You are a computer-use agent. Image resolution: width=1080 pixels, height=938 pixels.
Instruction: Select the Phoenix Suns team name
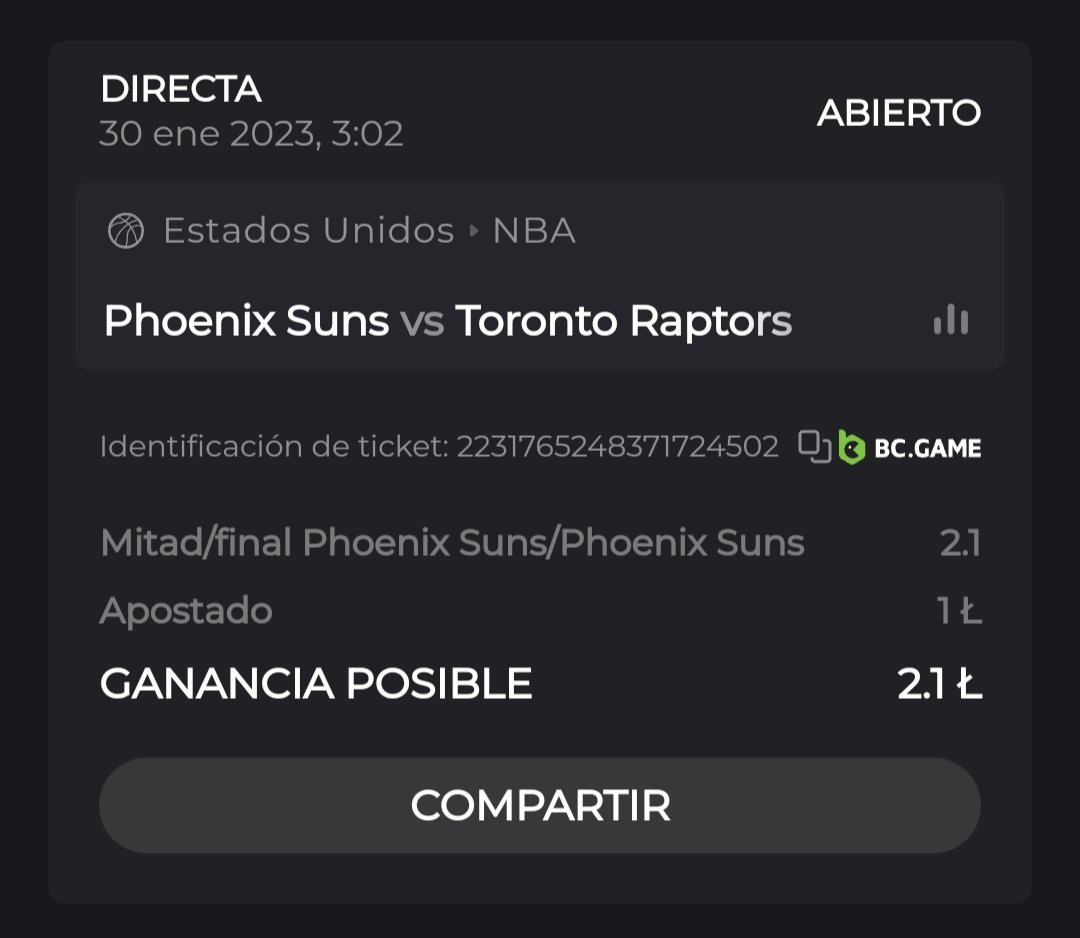pyautogui.click(x=246, y=321)
